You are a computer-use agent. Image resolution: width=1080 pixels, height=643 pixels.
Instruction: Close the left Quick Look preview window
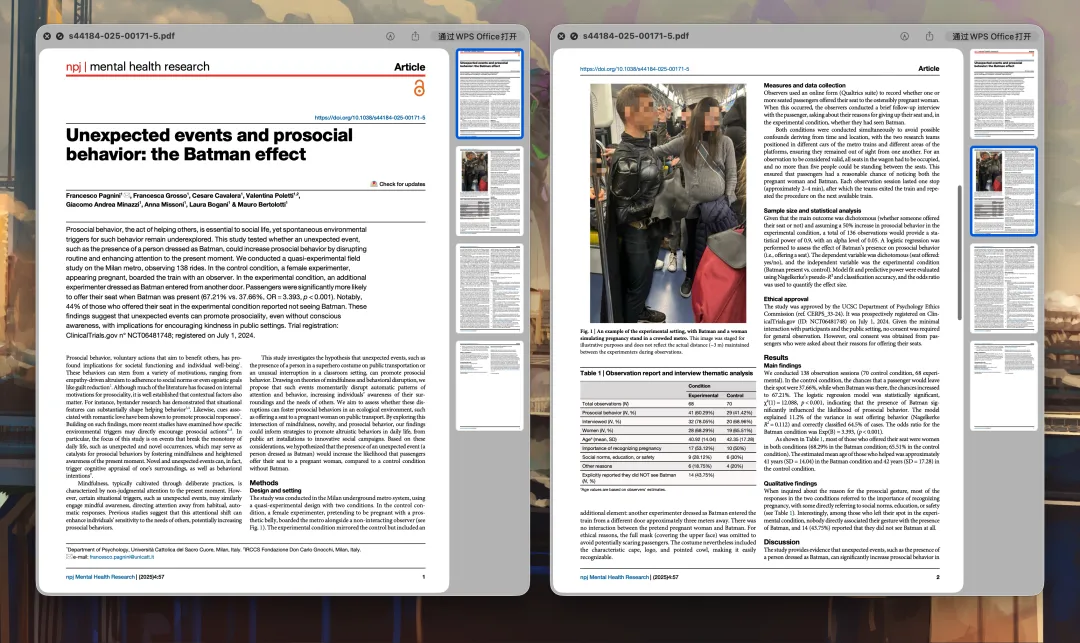click(47, 36)
